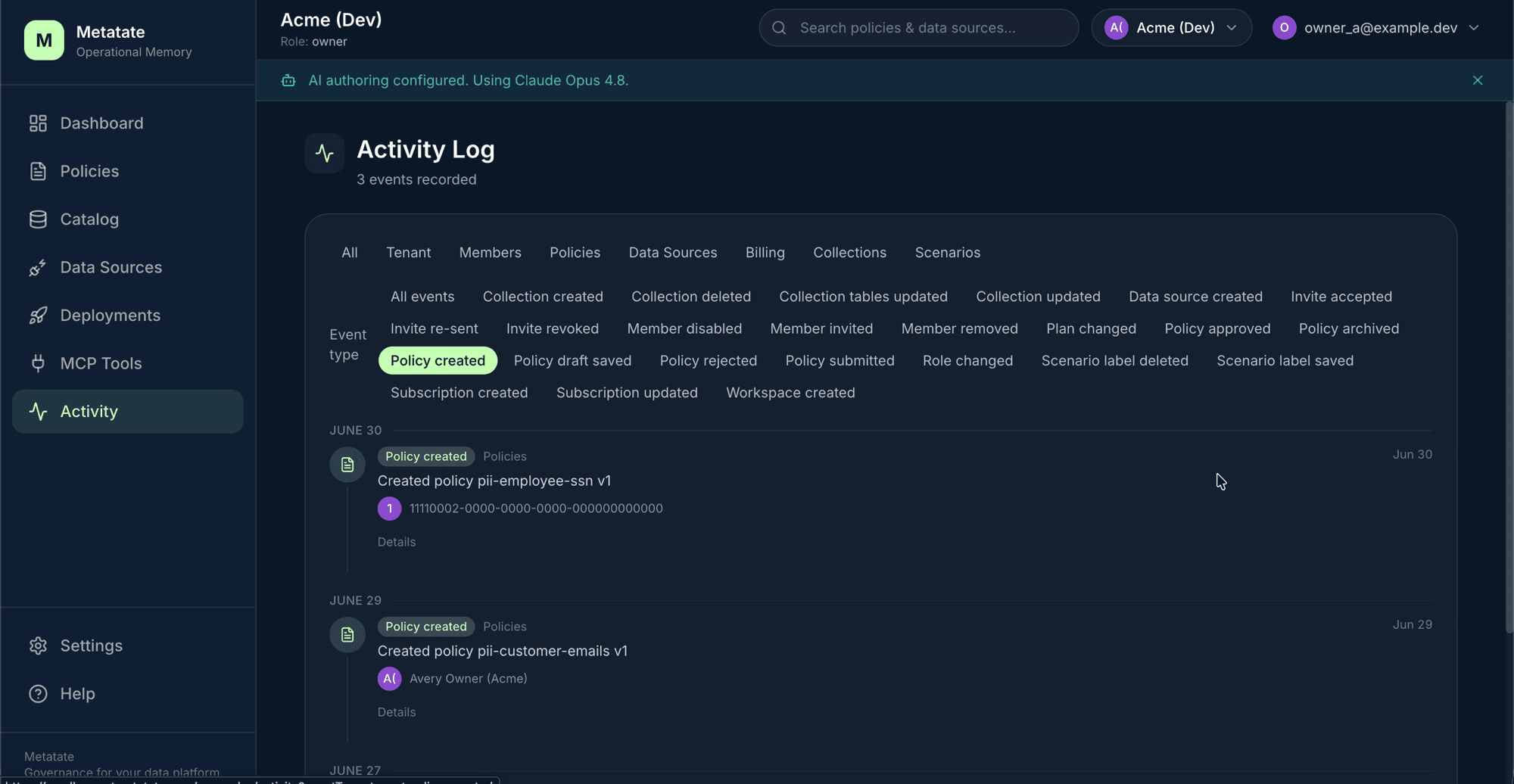This screenshot has width=1514, height=784.
Task: Open Dashboard from sidebar
Action: (x=128, y=123)
